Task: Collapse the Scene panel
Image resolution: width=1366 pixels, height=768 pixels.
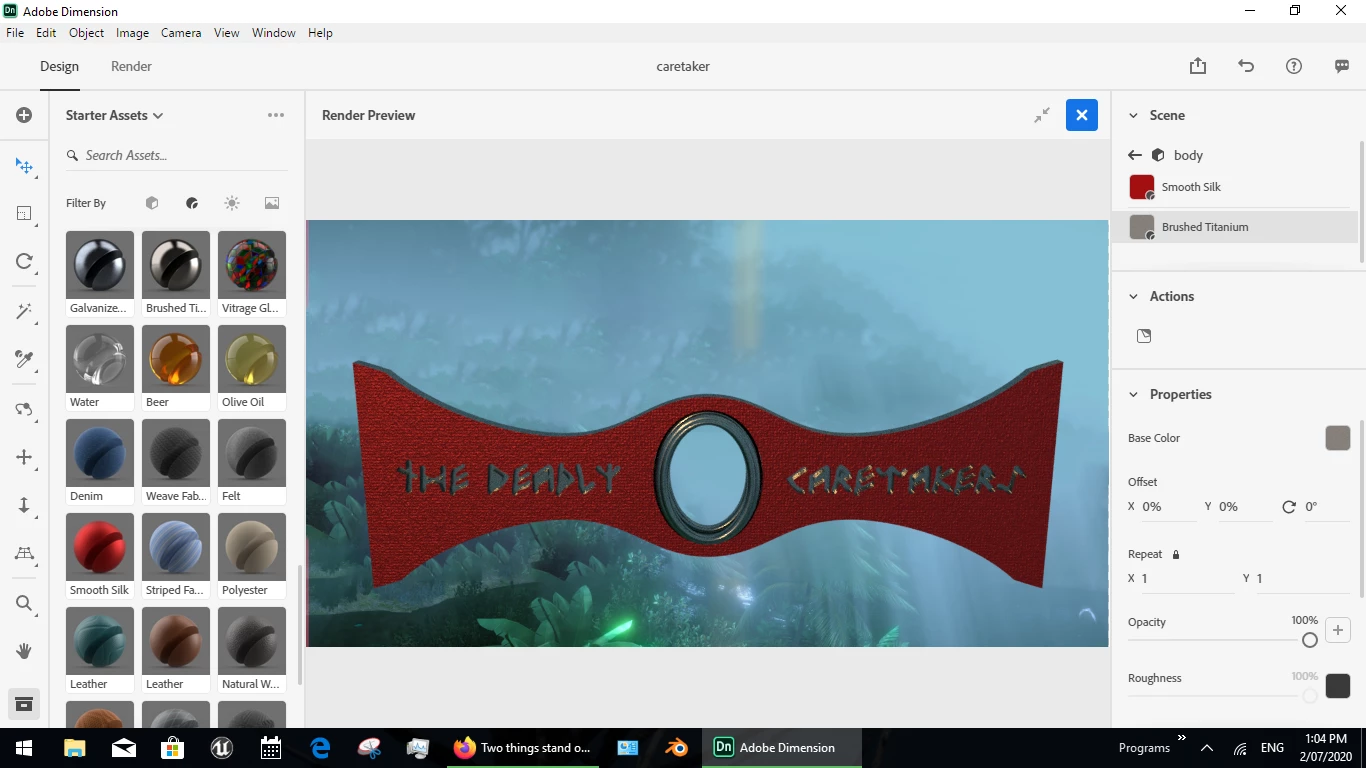Action: [x=1133, y=115]
